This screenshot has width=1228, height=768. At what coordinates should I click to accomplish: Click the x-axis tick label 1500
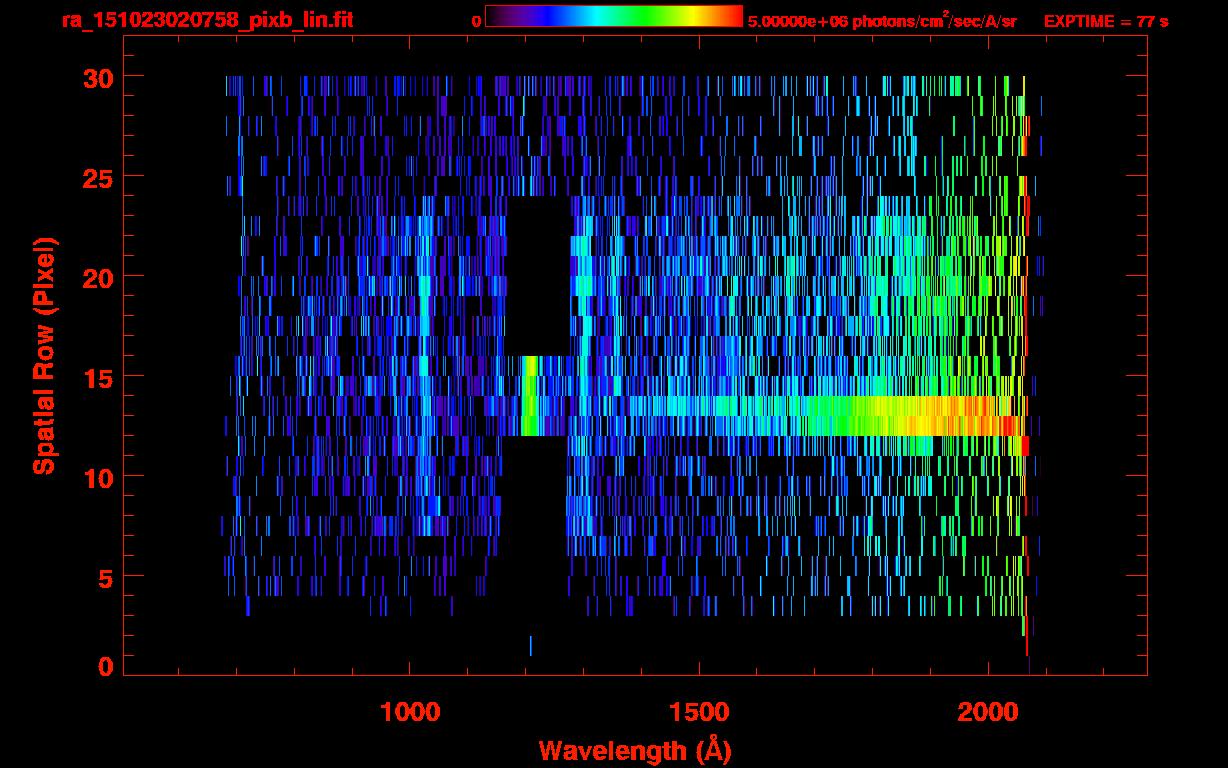pyautogui.click(x=698, y=712)
